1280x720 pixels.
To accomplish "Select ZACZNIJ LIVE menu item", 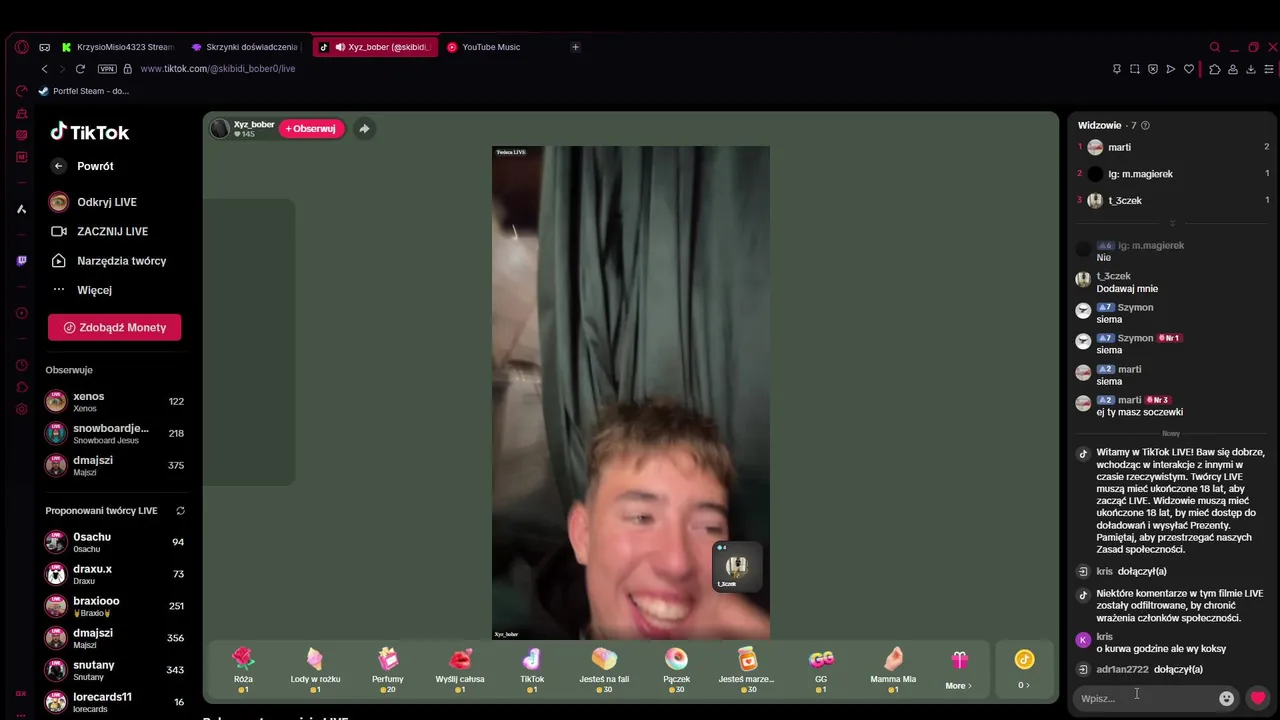I will [100, 231].
